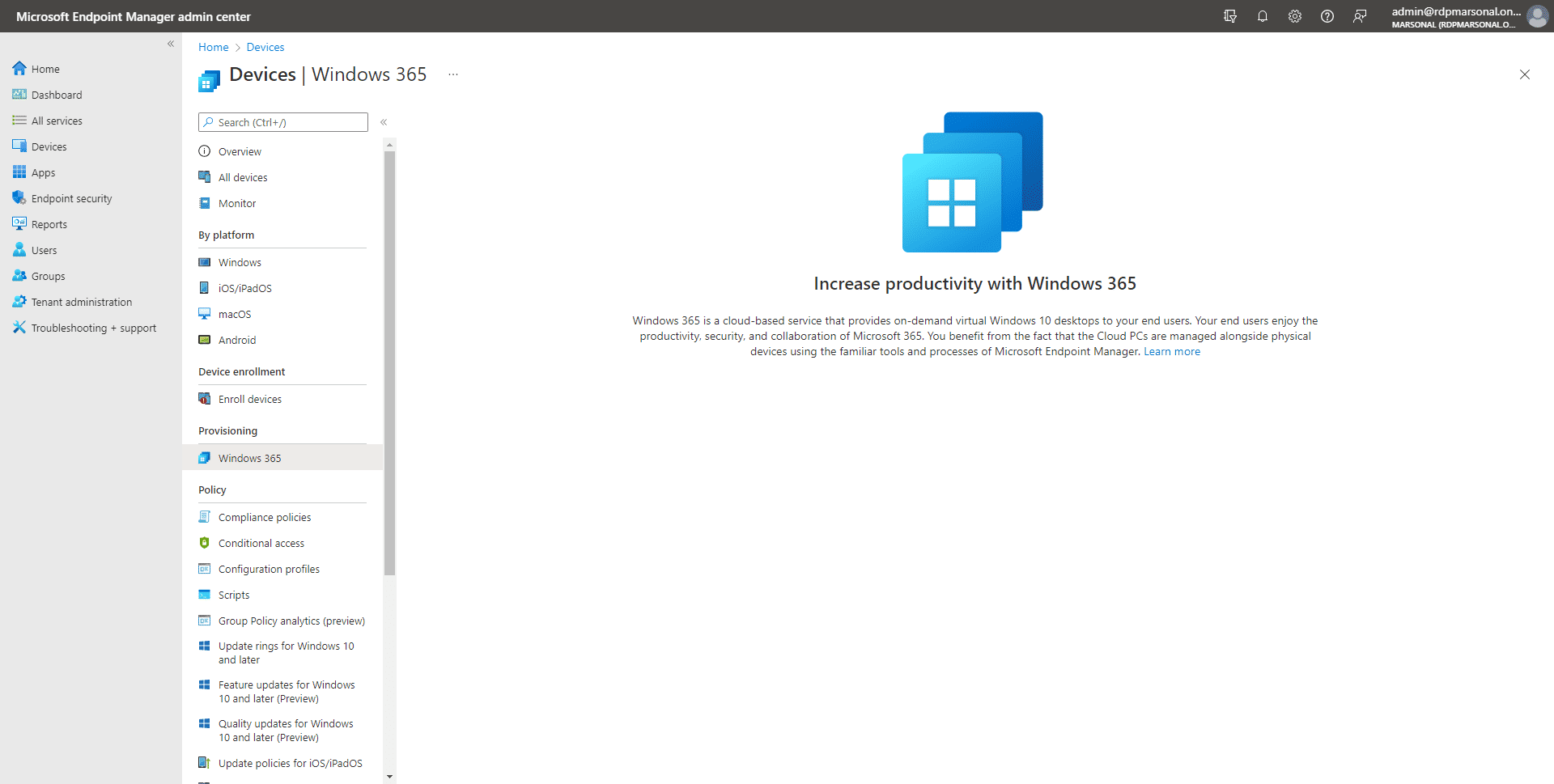Click the Home house icon in sidebar

point(19,69)
